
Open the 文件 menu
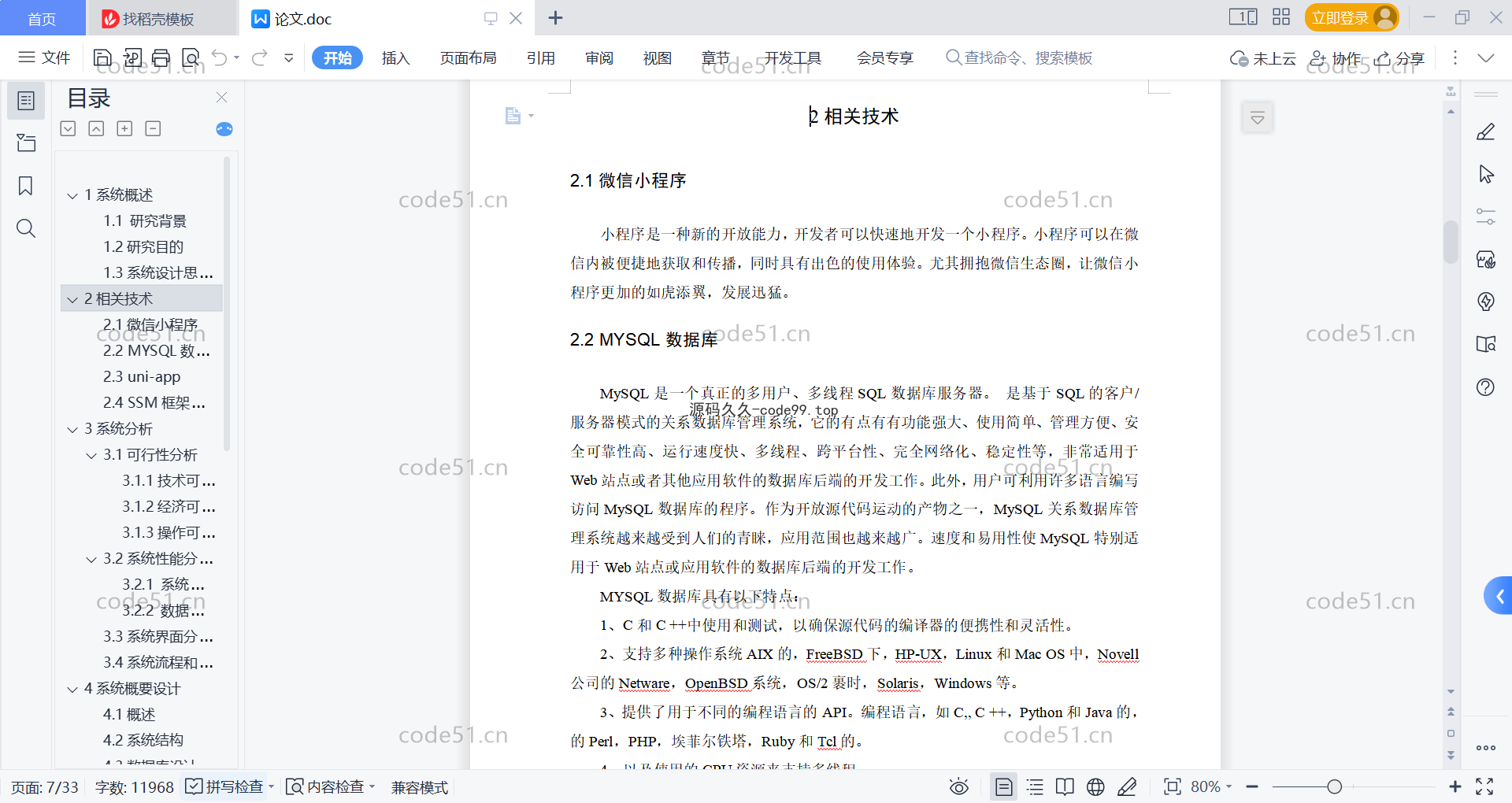coord(44,57)
